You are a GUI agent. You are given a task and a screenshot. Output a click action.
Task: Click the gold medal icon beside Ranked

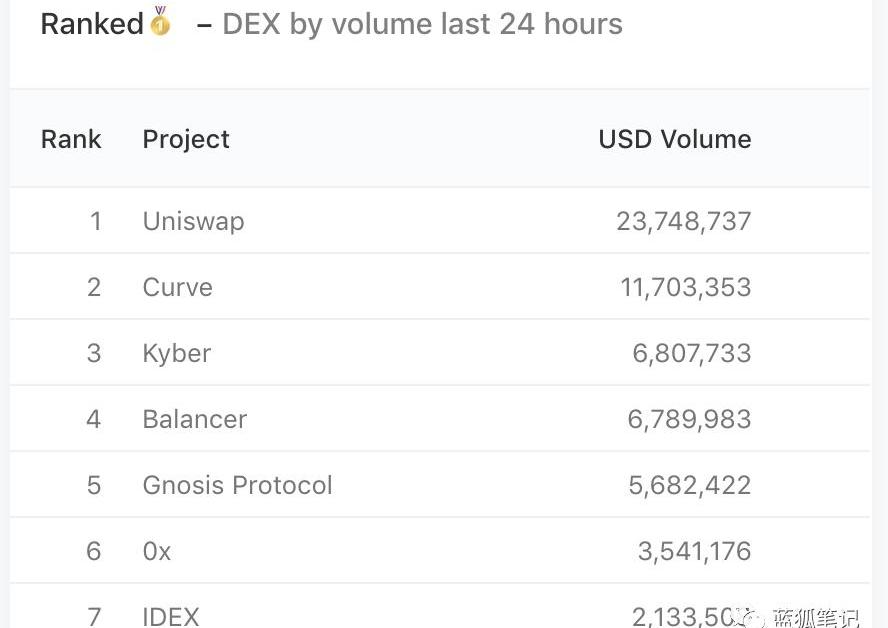[160, 22]
